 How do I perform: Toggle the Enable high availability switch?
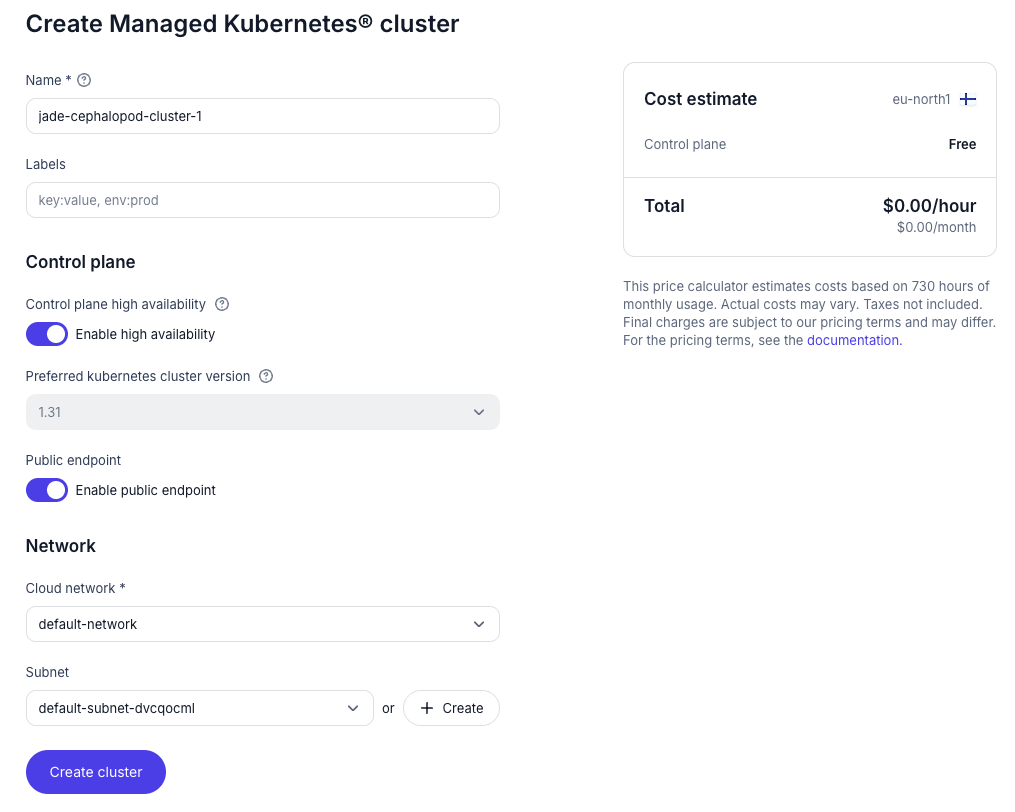[x=47, y=334]
